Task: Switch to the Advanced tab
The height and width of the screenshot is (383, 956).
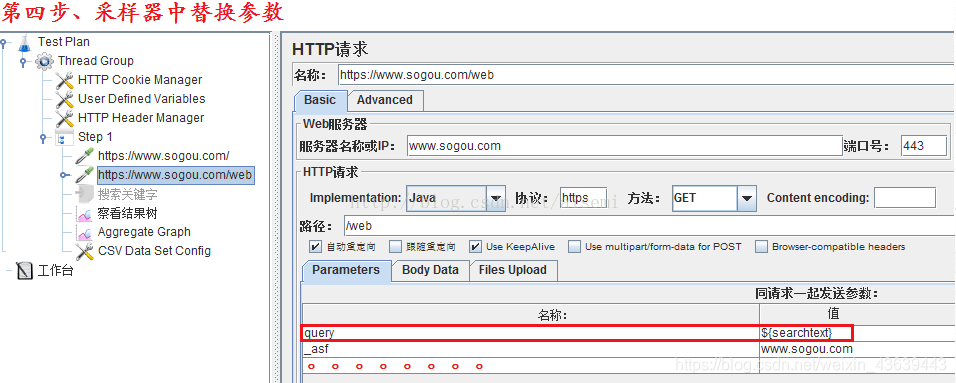Action: 385,100
